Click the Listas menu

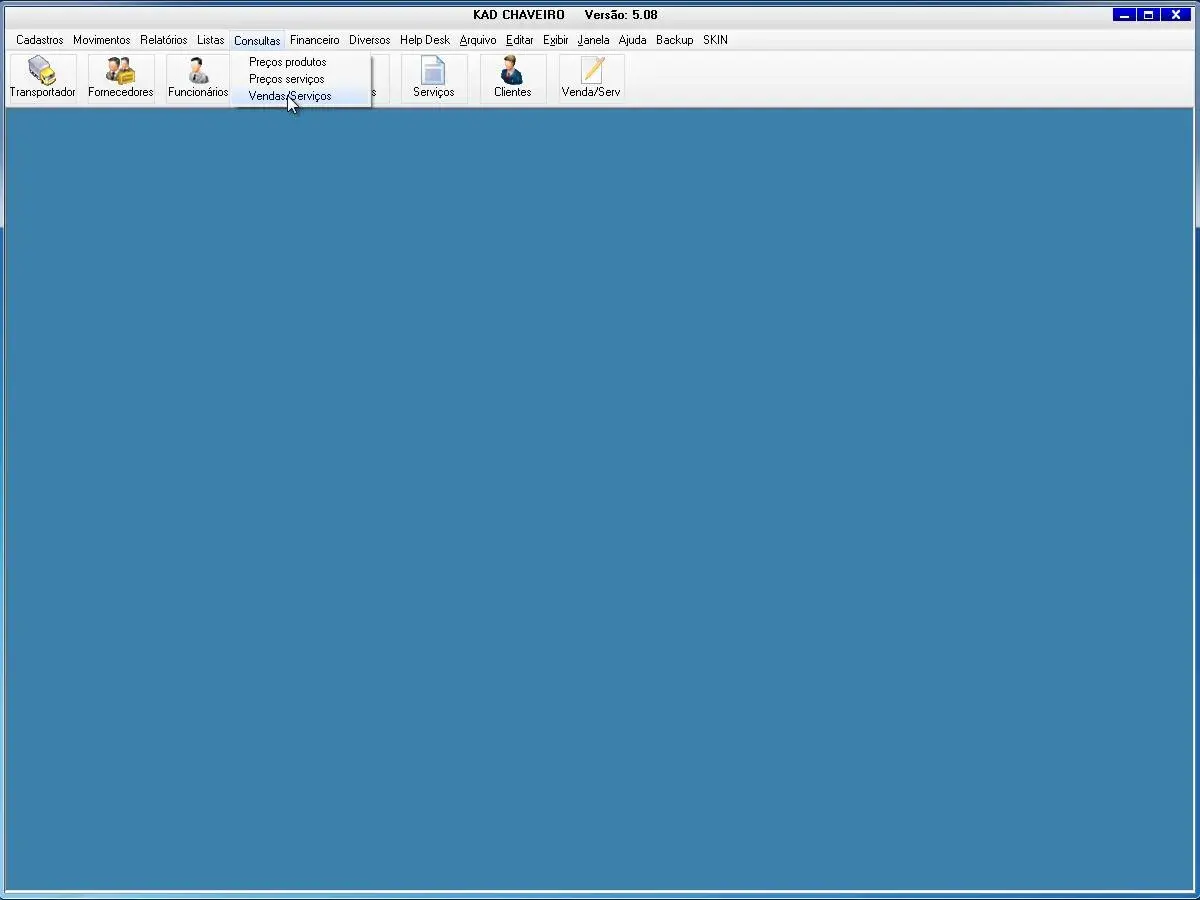[210, 40]
